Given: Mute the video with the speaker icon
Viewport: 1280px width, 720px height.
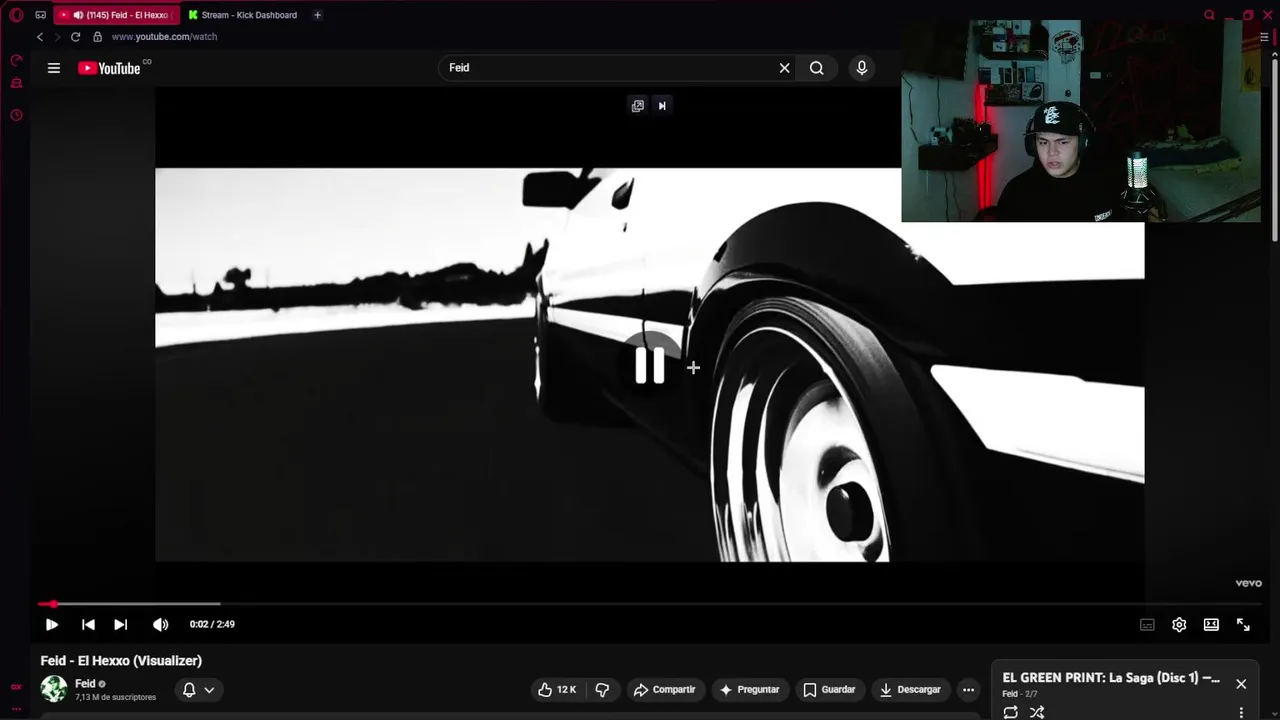Looking at the screenshot, I should tap(160, 624).
